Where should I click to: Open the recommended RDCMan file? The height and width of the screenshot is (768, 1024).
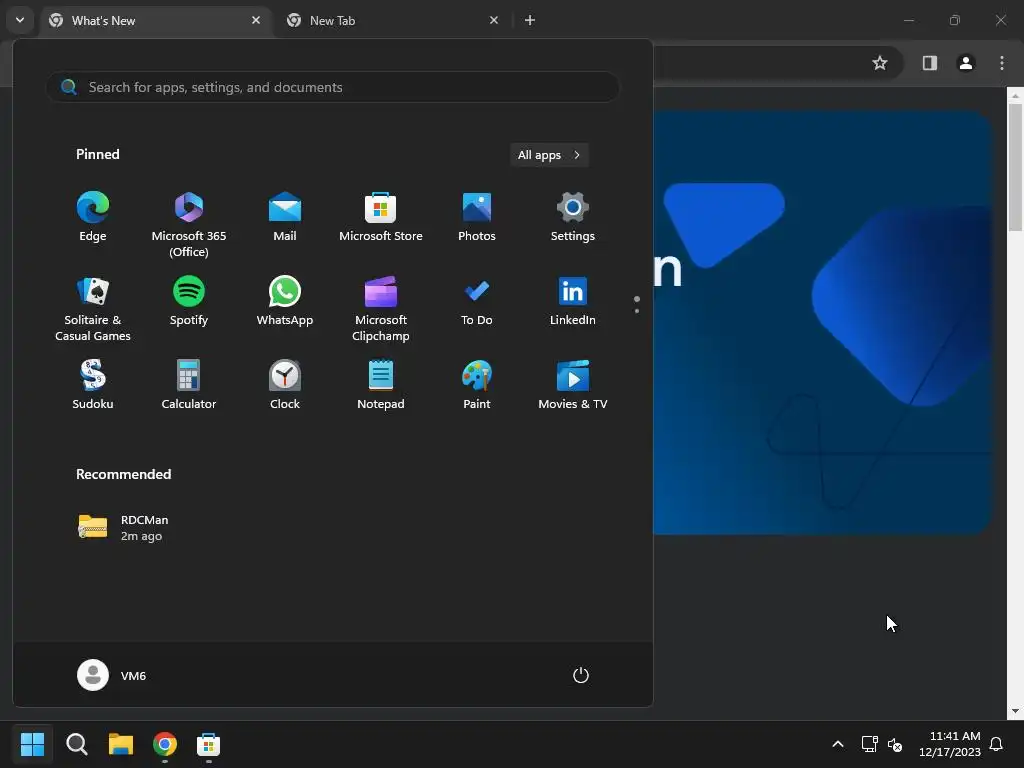(124, 528)
